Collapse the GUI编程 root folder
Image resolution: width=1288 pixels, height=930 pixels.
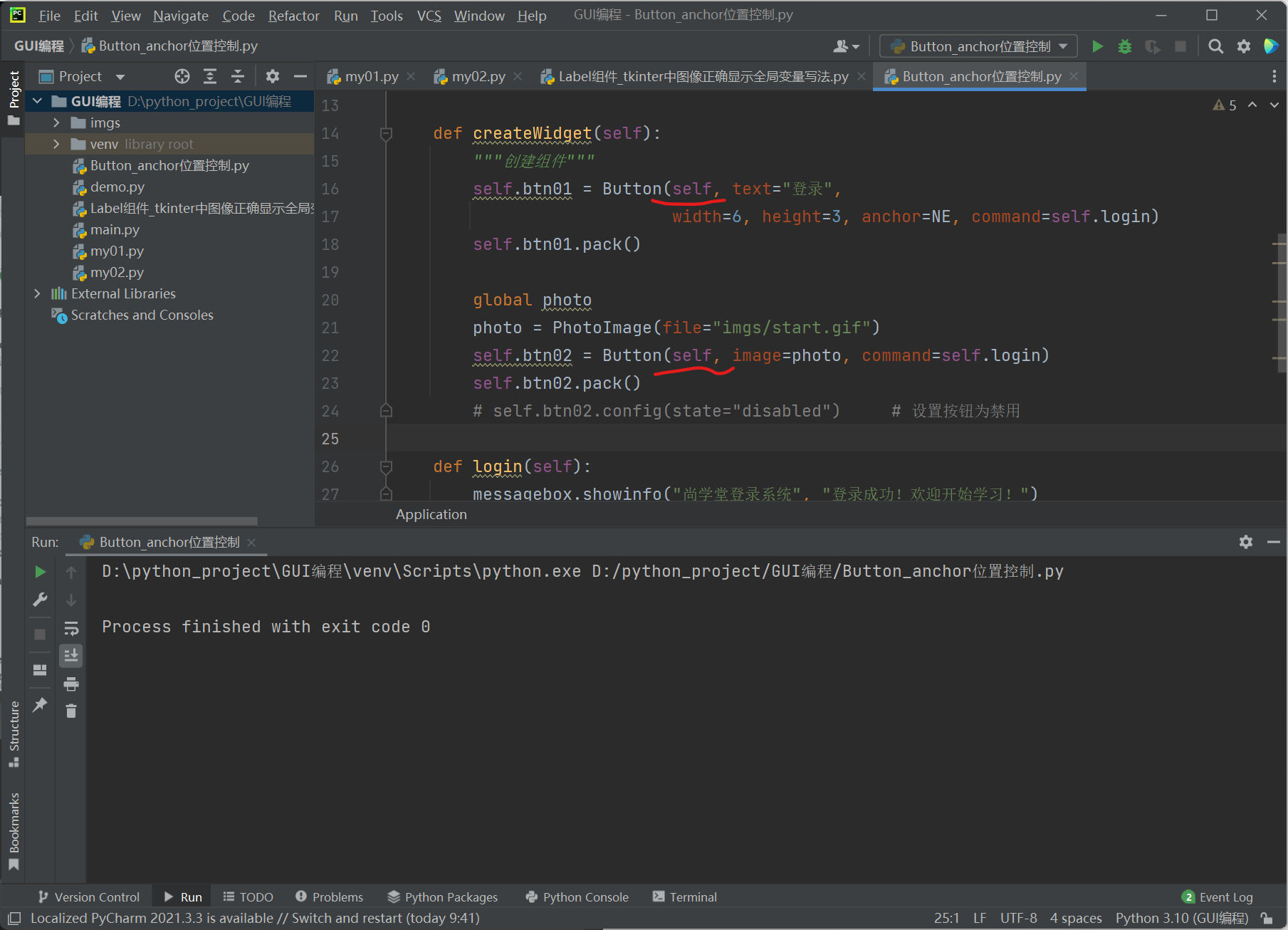[x=38, y=101]
